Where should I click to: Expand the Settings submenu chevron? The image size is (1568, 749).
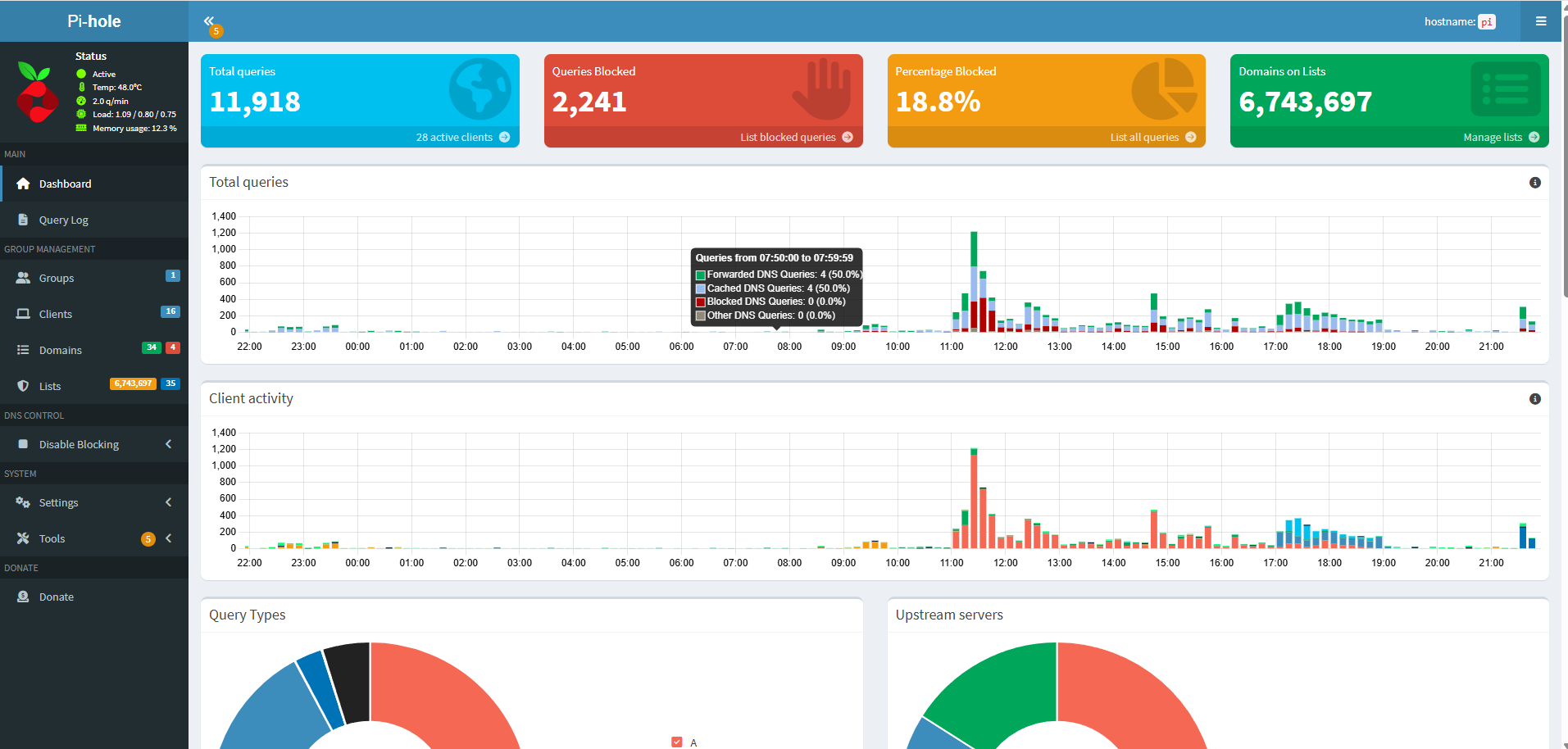tap(169, 502)
